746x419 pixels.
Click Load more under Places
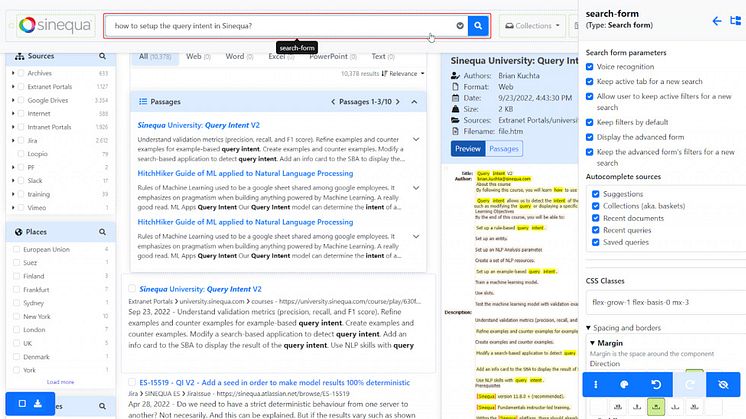tap(60, 382)
